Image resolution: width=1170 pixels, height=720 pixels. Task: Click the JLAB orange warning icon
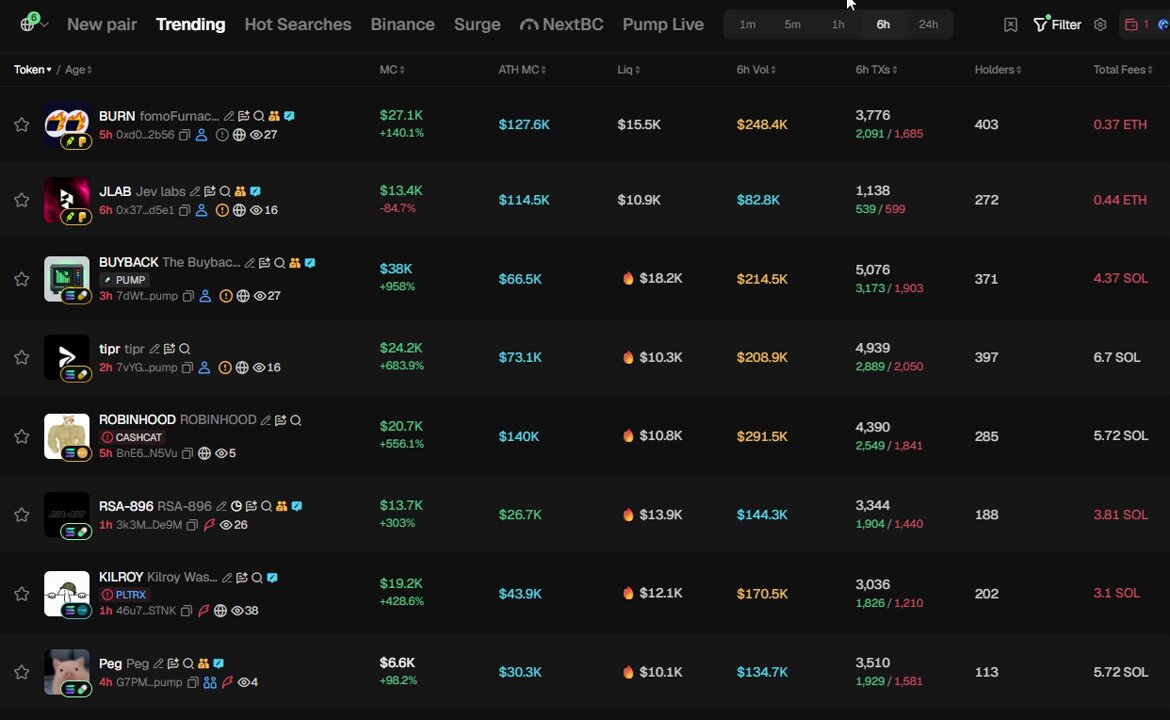(x=222, y=210)
